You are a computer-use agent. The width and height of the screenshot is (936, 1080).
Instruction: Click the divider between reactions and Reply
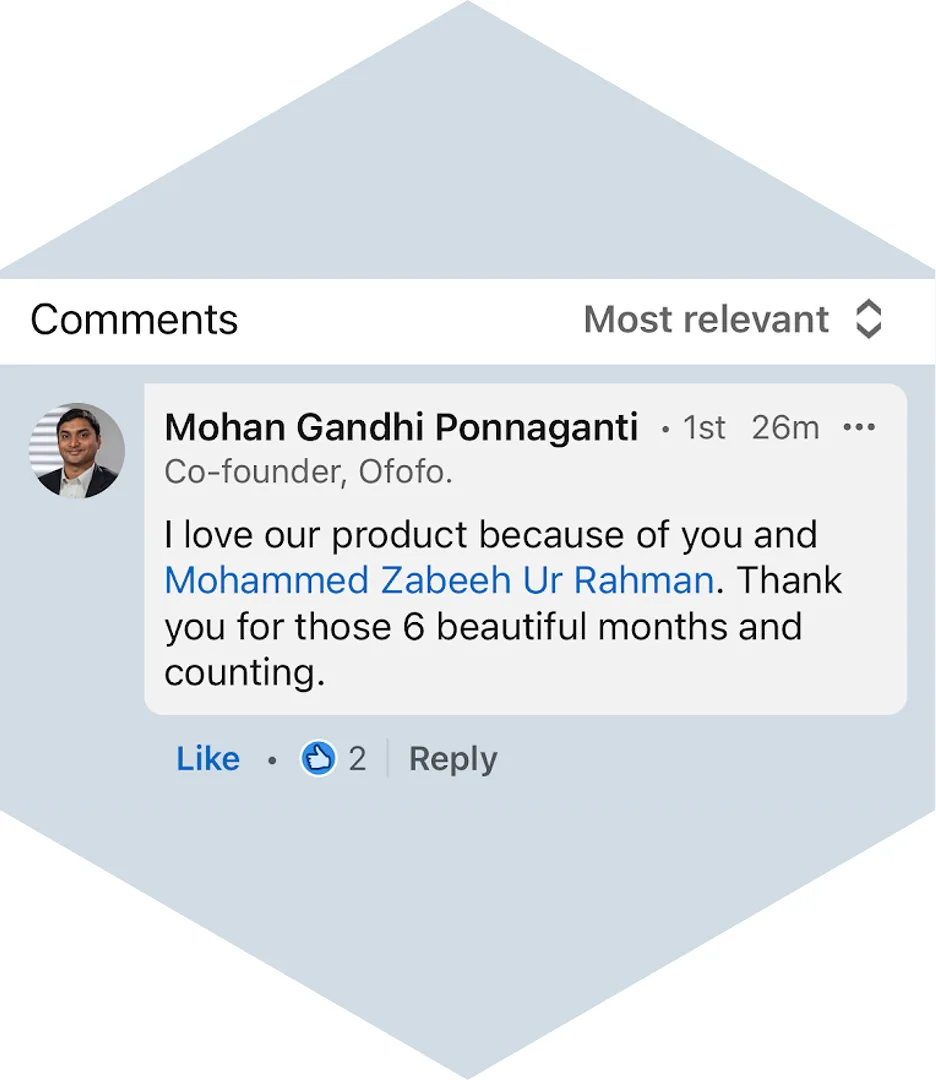point(388,758)
